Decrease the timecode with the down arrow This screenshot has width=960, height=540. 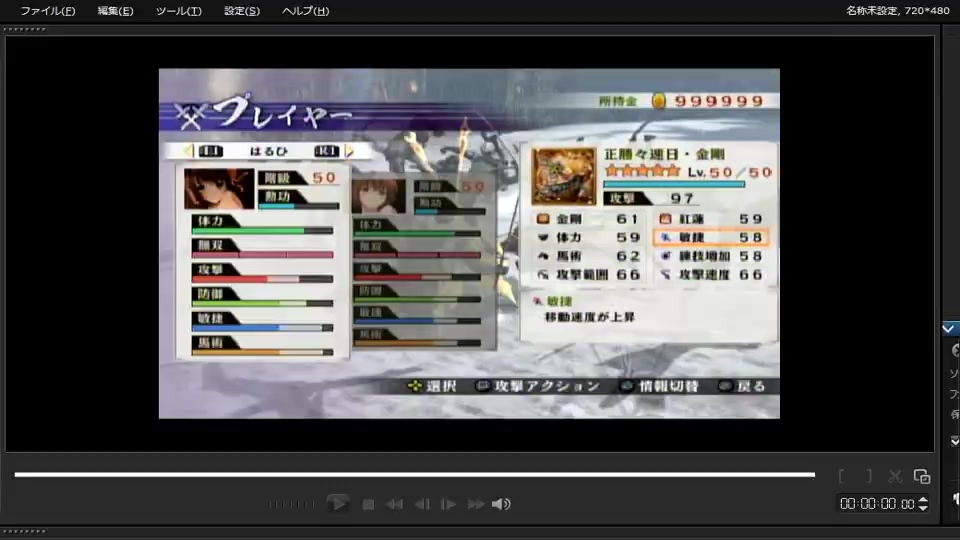(923, 508)
